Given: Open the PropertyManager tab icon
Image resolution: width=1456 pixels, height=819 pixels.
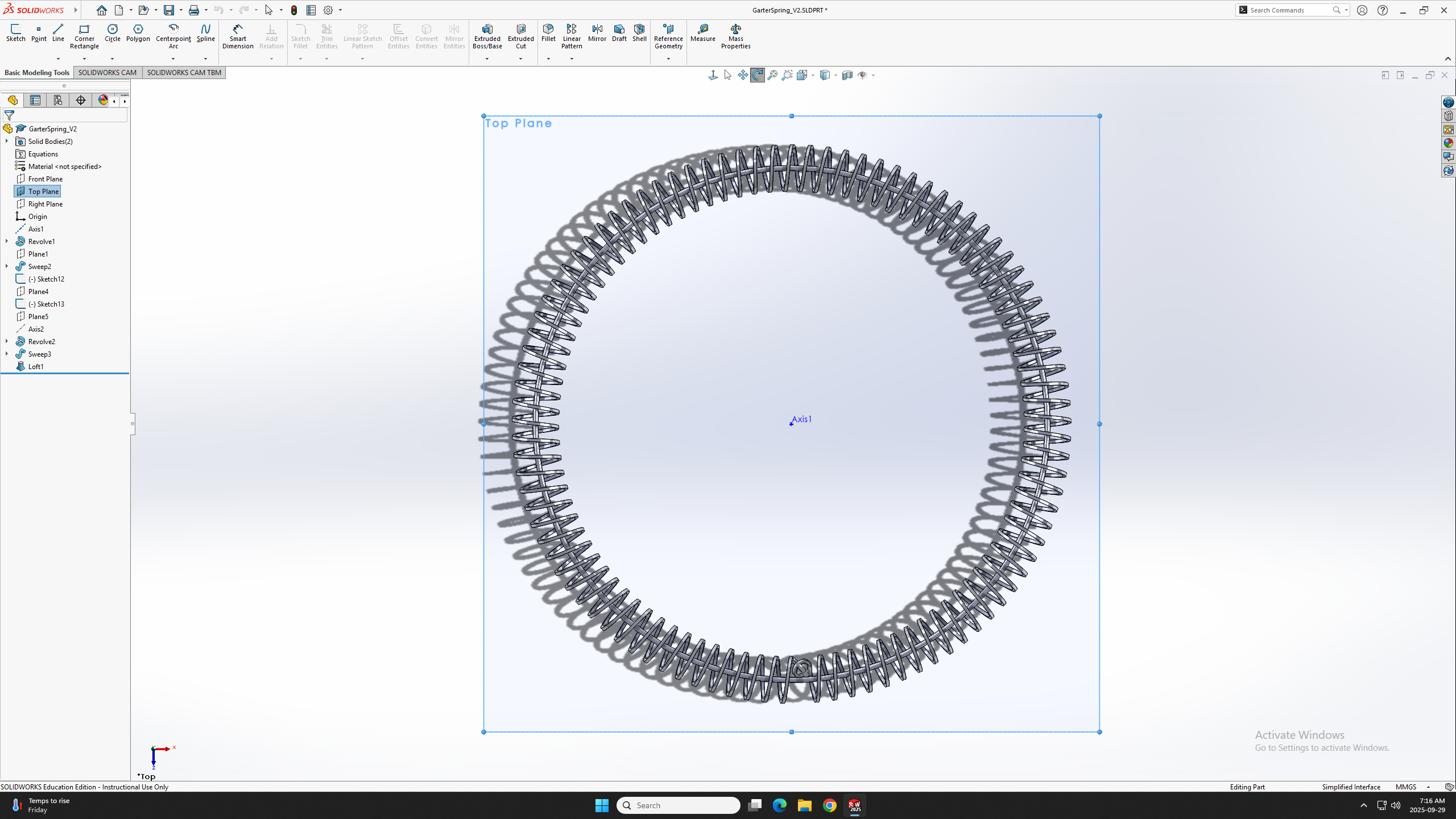Looking at the screenshot, I should pyautogui.click(x=35, y=101).
